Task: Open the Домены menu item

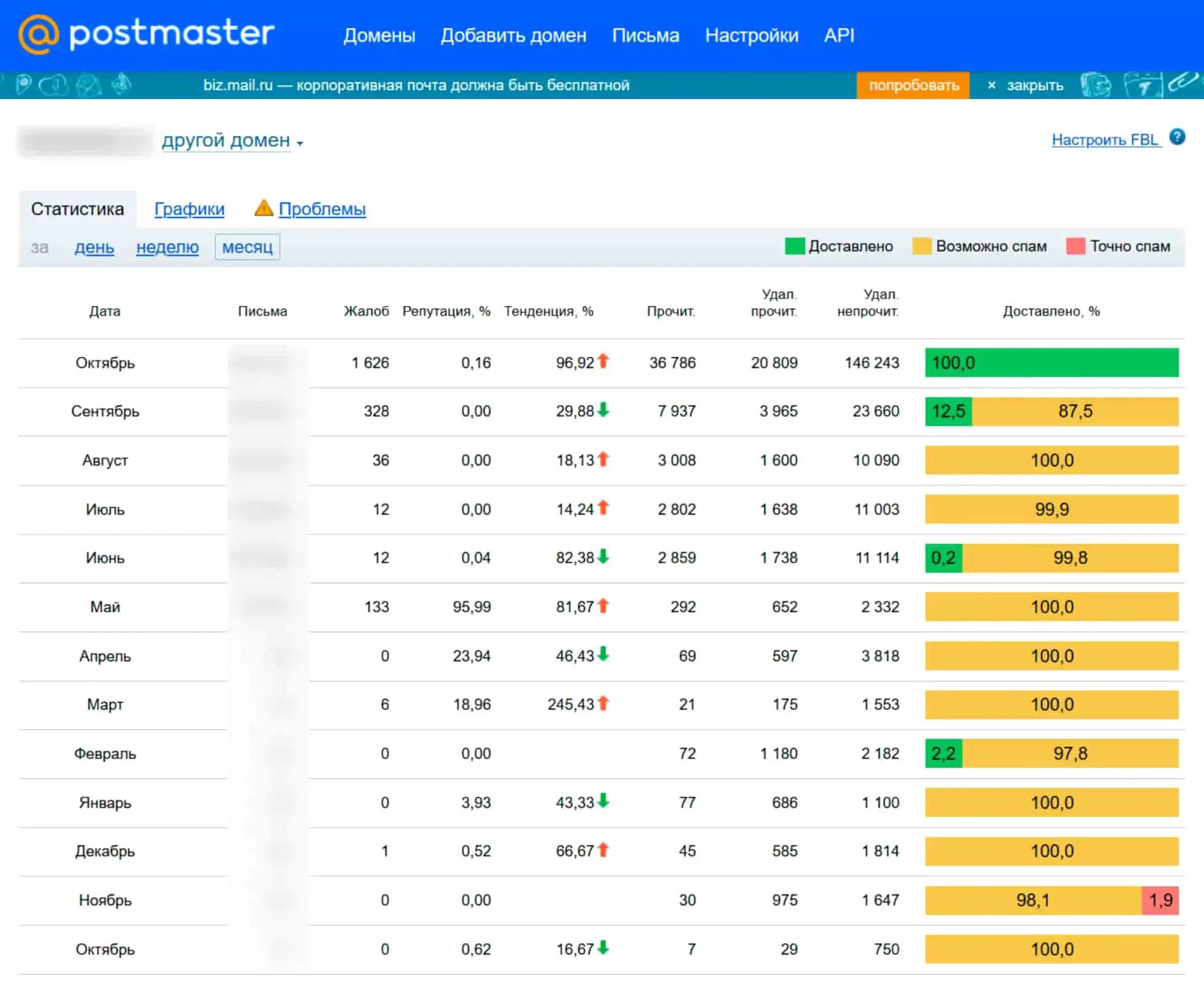Action: coord(379,35)
